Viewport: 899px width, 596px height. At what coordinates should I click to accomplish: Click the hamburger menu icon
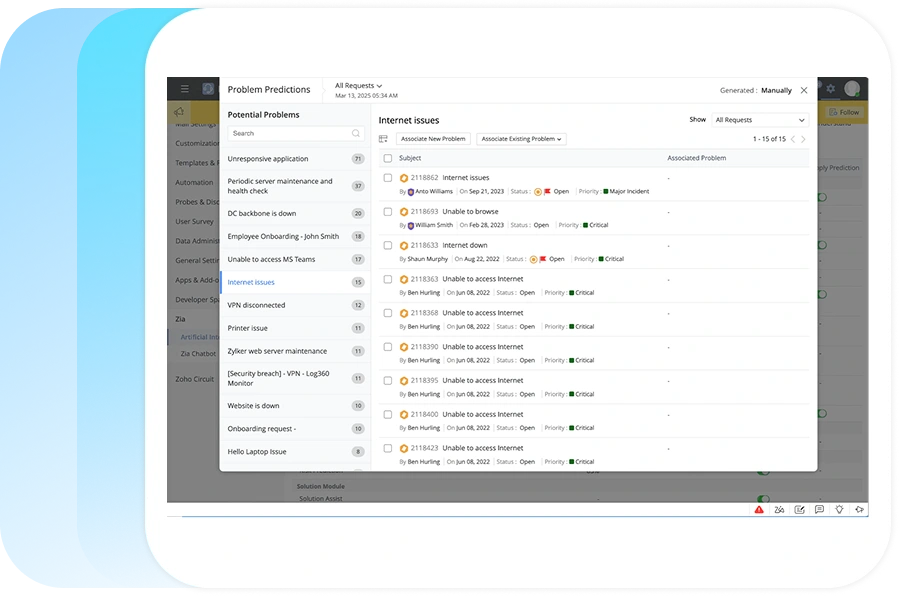point(184,88)
